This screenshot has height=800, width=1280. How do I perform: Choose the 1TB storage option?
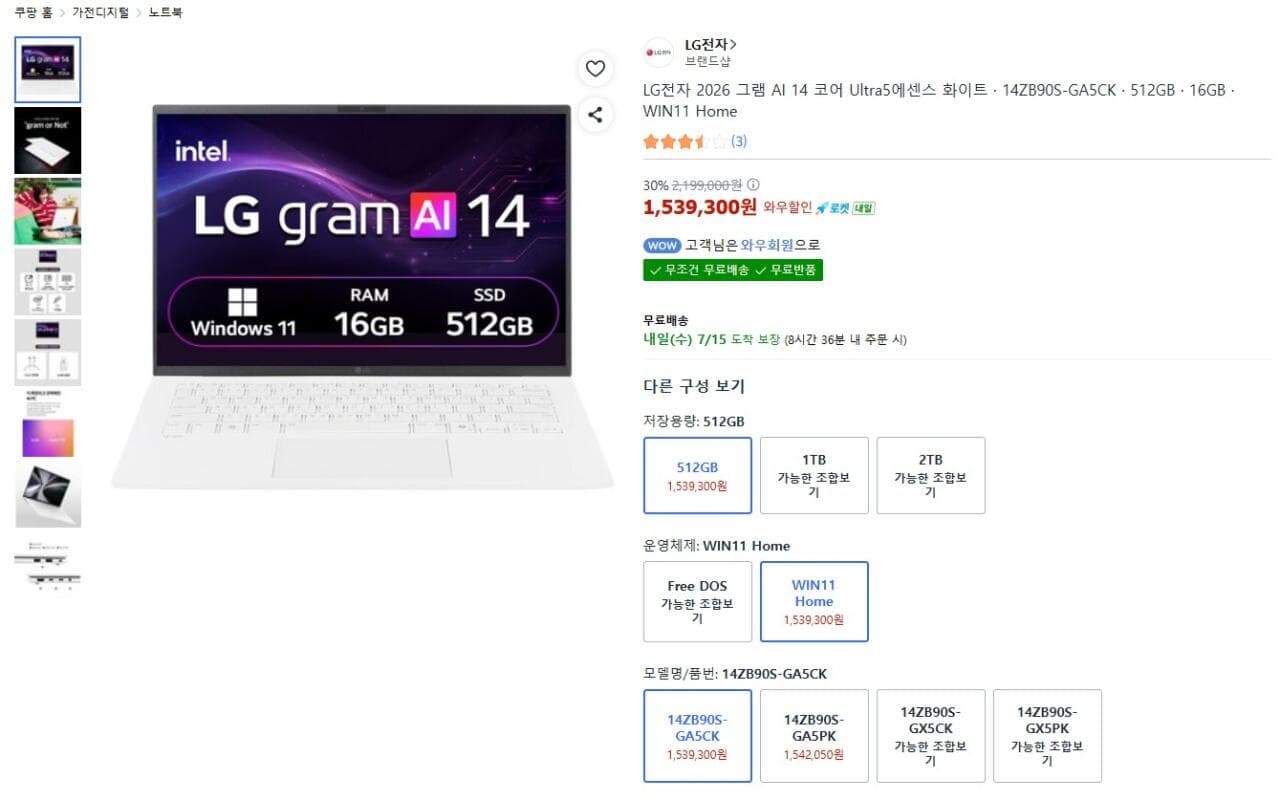[814, 476]
